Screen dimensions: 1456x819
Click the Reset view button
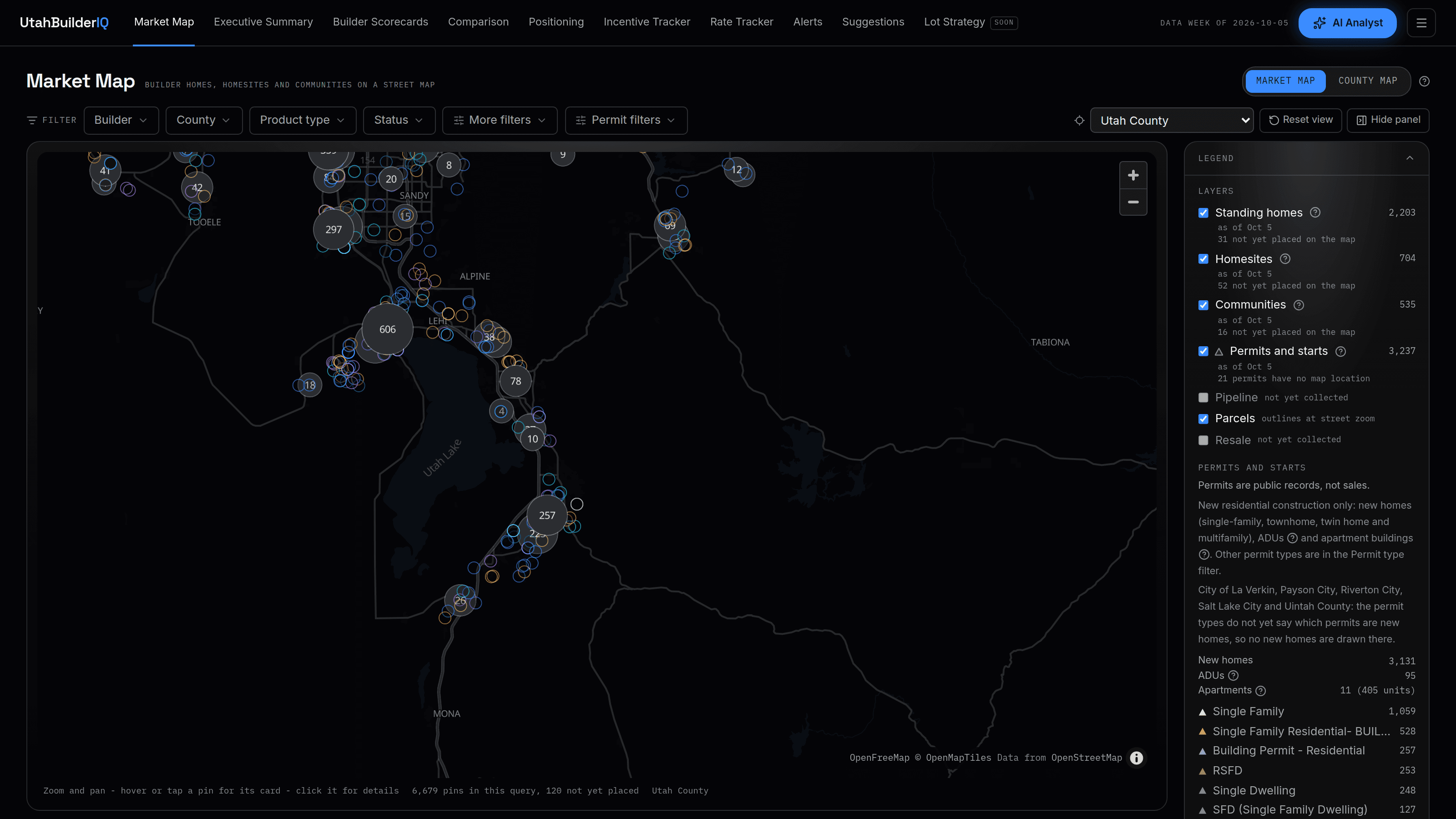pos(1300,121)
